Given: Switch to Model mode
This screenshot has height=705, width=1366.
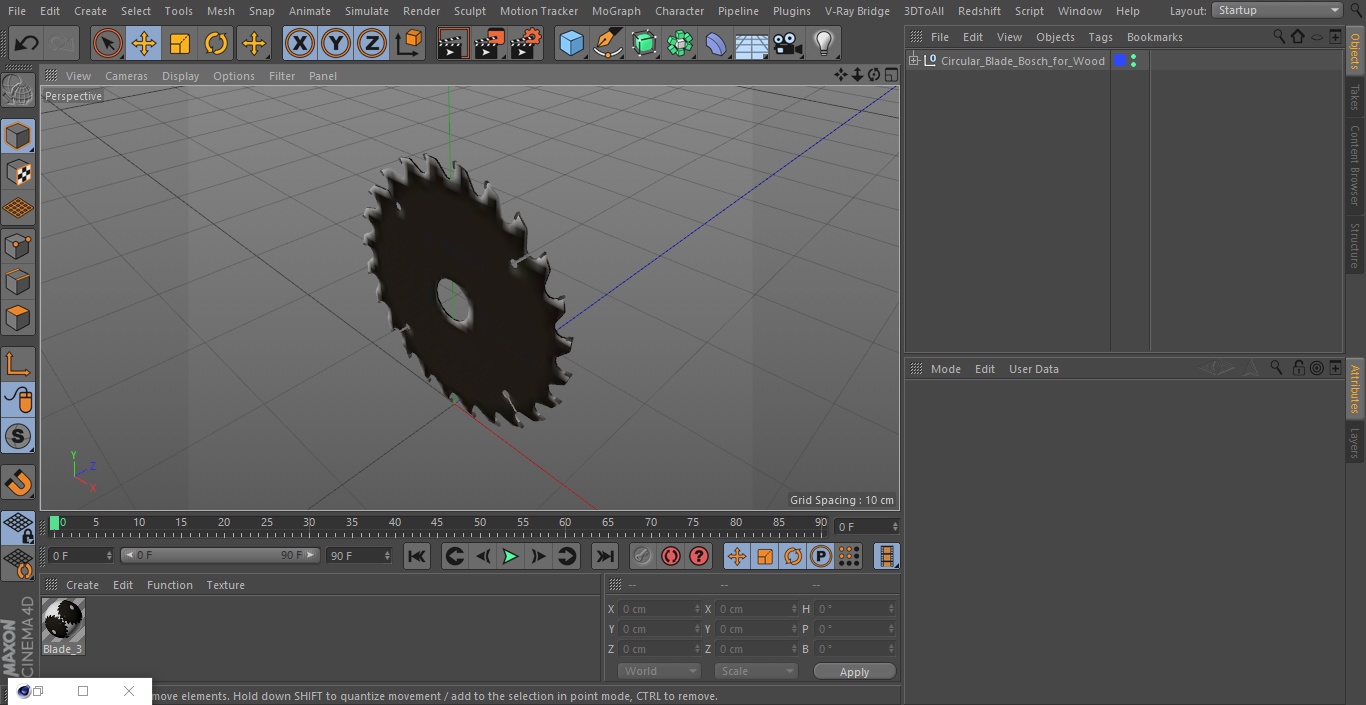Looking at the screenshot, I should 18,136.
